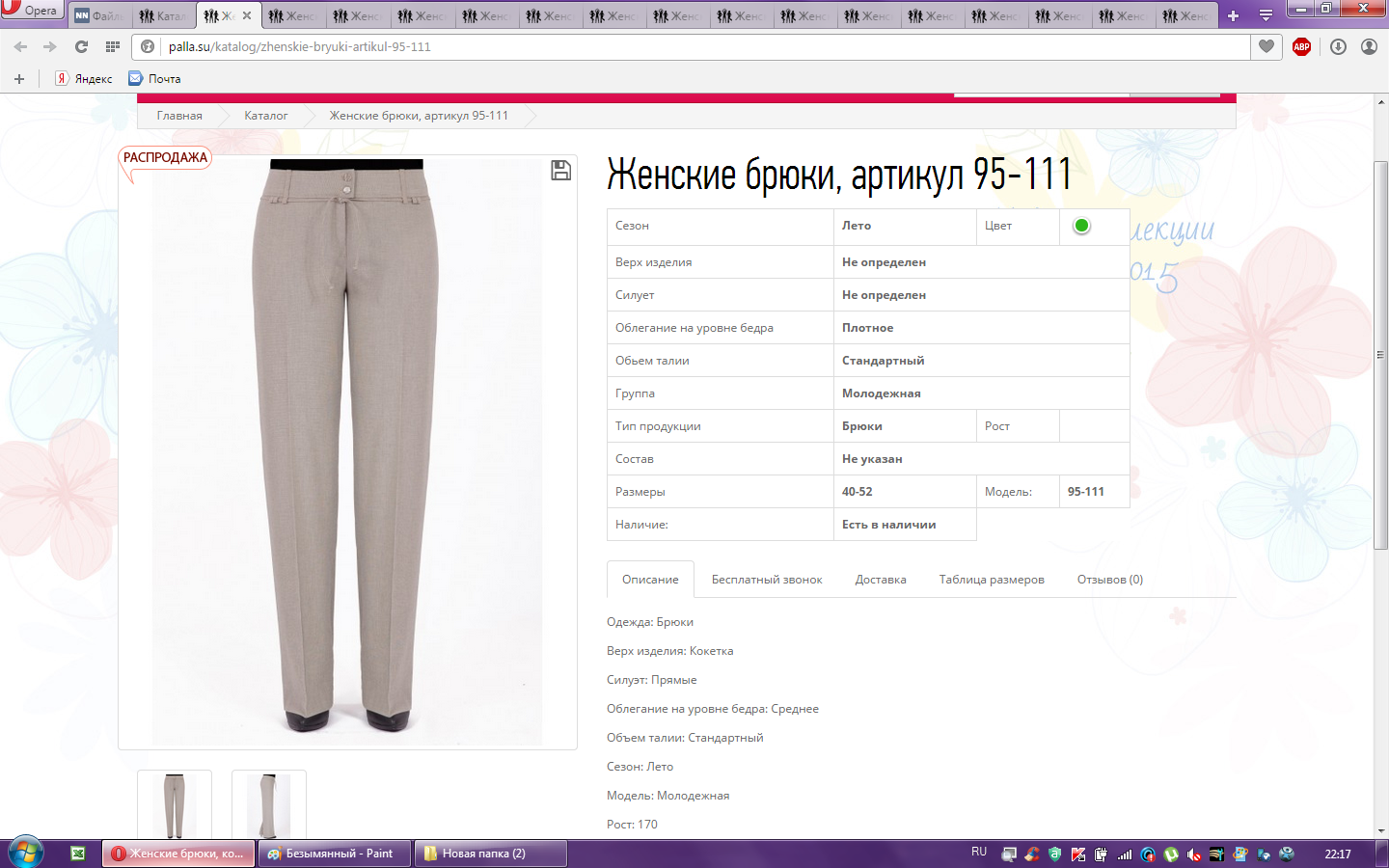Open the Adblock Plus extension icon
This screenshot has height=868, width=1389.
(1301, 46)
